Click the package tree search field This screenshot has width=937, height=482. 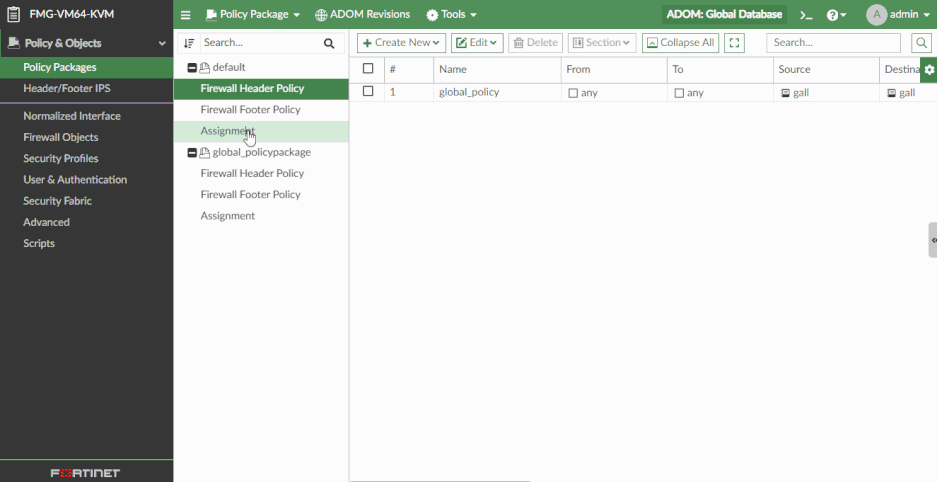pos(260,43)
